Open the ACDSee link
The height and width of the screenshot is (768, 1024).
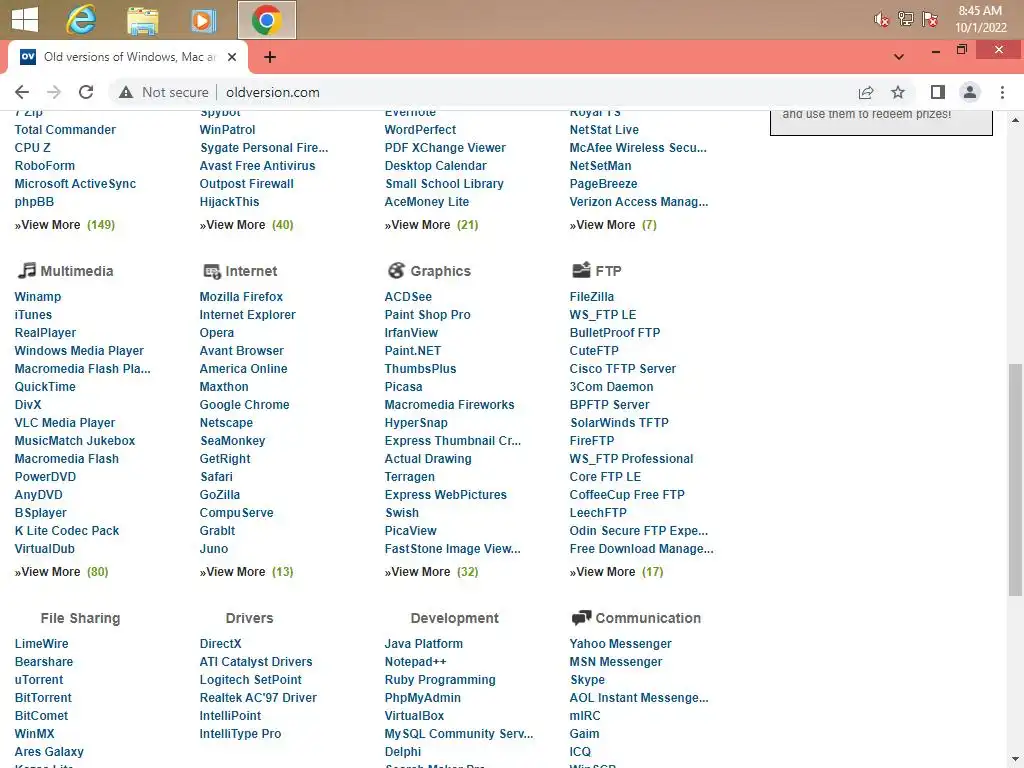pyautogui.click(x=408, y=296)
